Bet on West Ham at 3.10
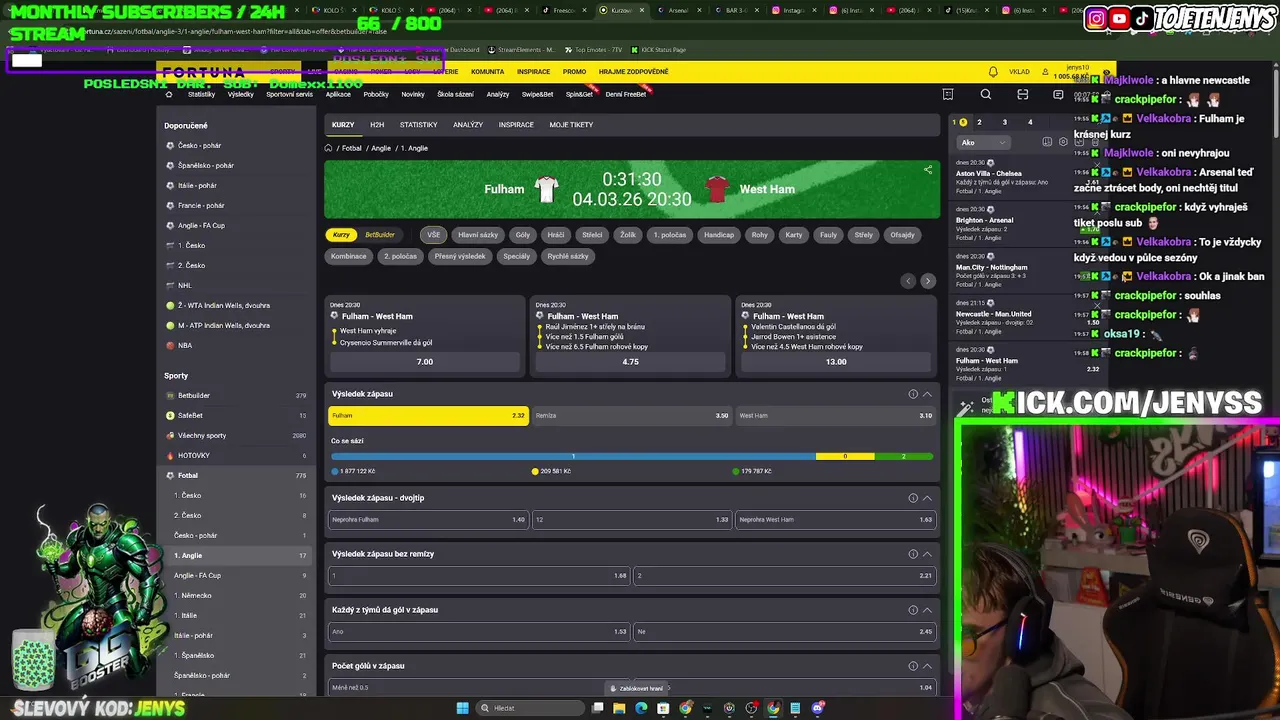 click(835, 415)
